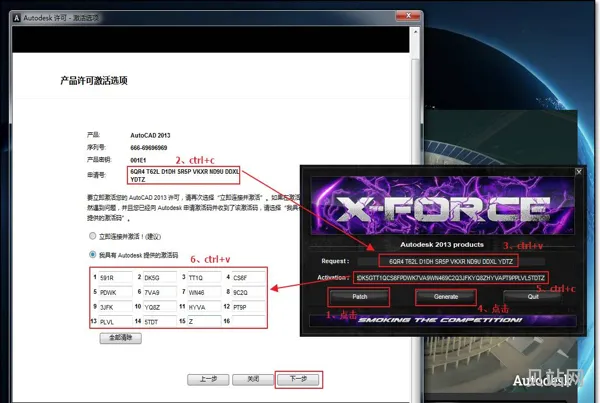Screen dimensions: 600x403
Task: Click the 'Autodesk 2013 products' heading in keygen
Action: click(x=442, y=245)
